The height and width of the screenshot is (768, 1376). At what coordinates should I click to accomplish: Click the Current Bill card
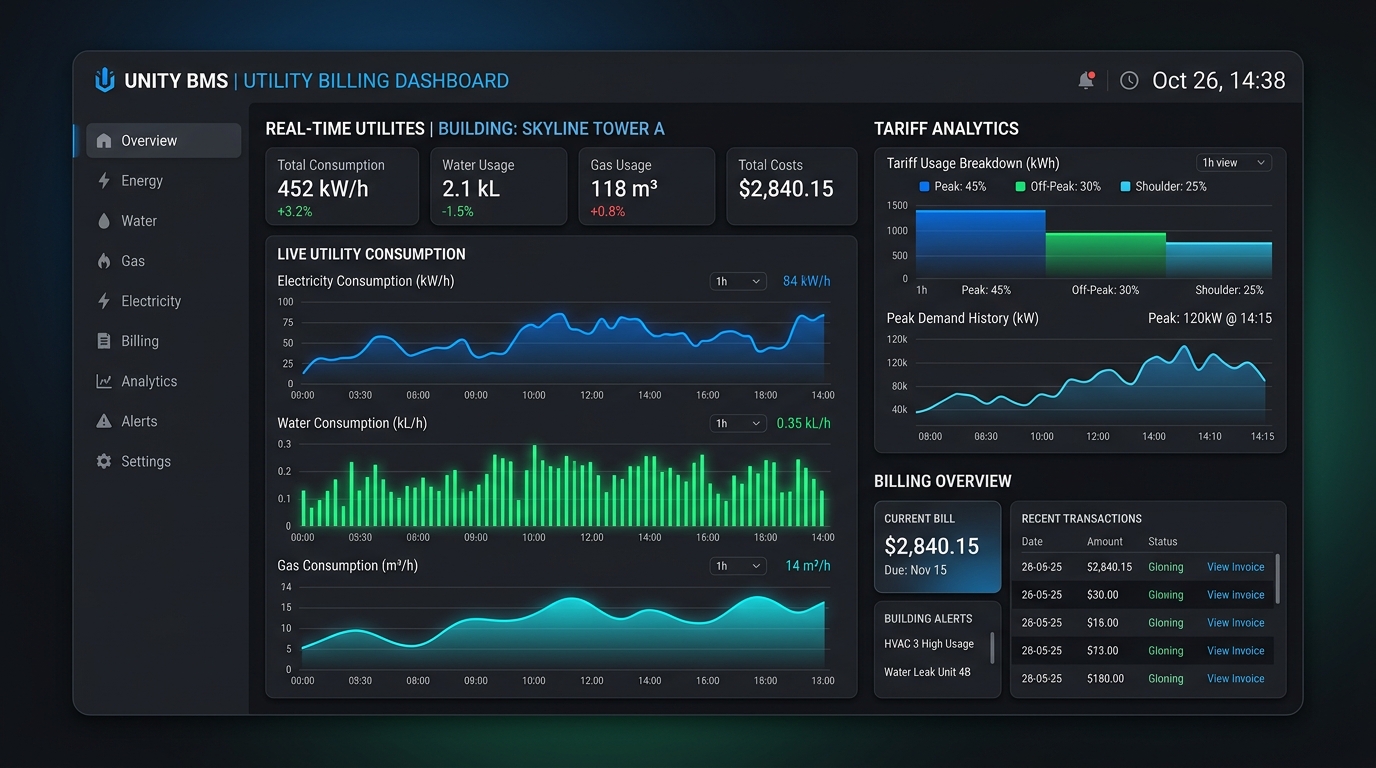(x=937, y=547)
